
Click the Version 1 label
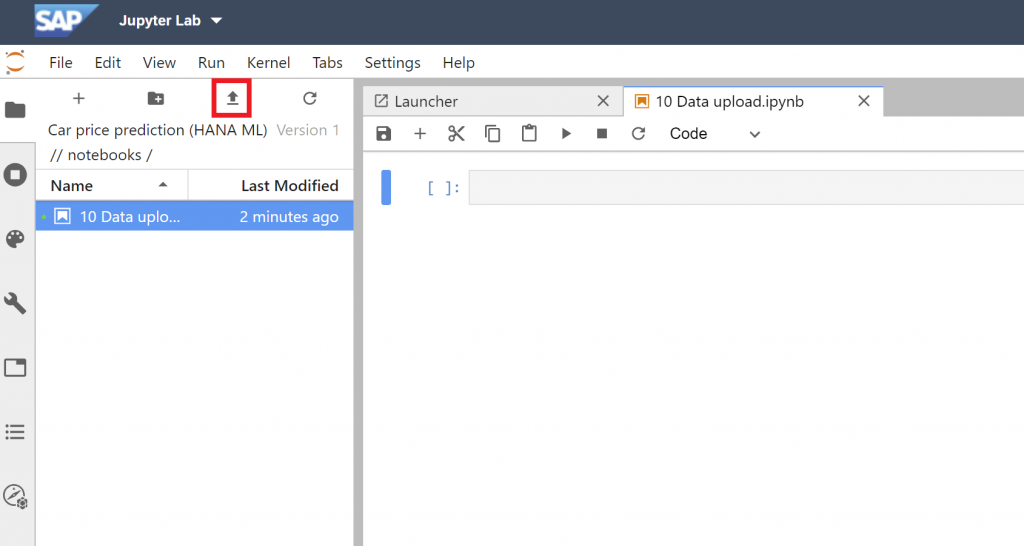point(308,130)
